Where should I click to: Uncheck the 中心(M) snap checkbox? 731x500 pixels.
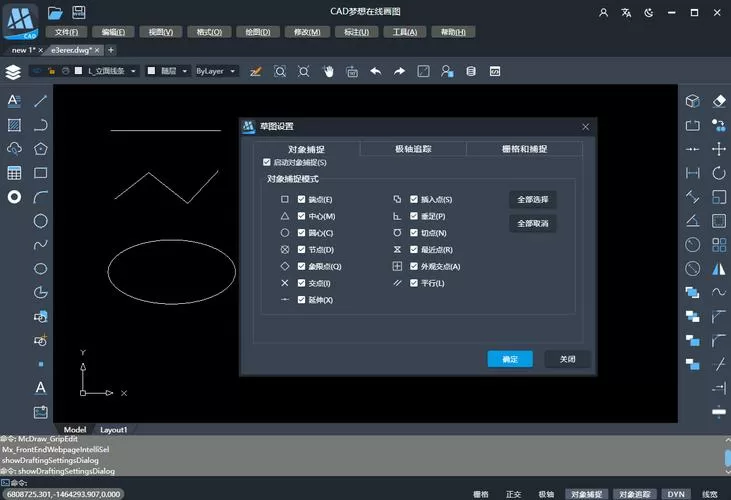pyautogui.click(x=301, y=216)
